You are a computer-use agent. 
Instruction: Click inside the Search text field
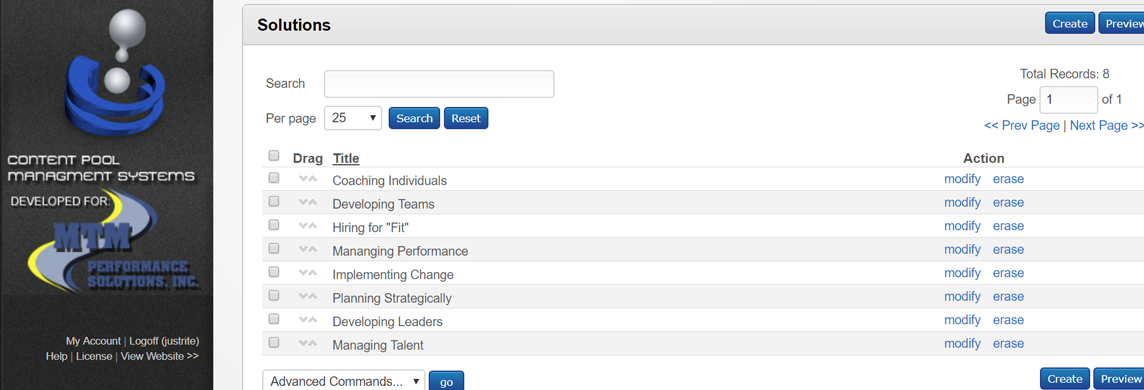pyautogui.click(x=439, y=84)
